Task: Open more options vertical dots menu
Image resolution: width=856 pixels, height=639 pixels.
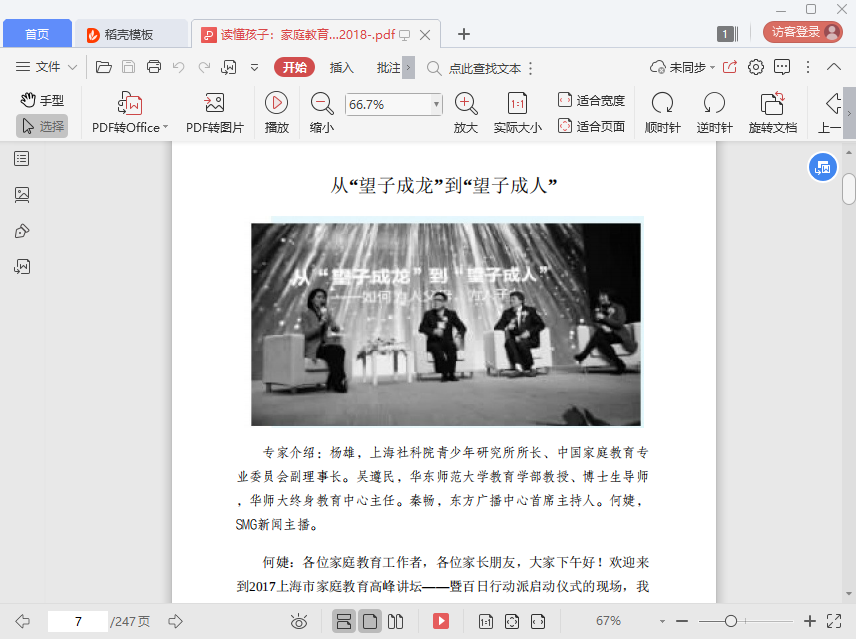Action: (x=808, y=67)
